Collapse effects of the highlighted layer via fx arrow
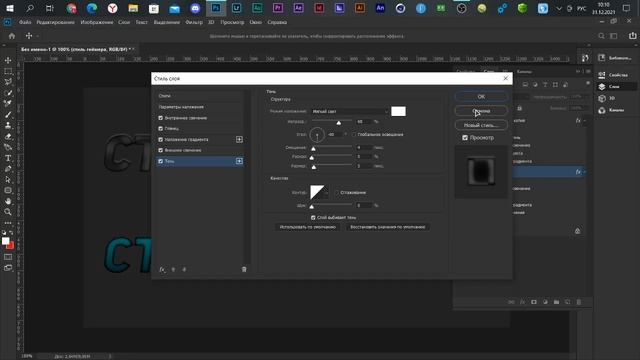This screenshot has height=360, width=640. click(x=585, y=172)
